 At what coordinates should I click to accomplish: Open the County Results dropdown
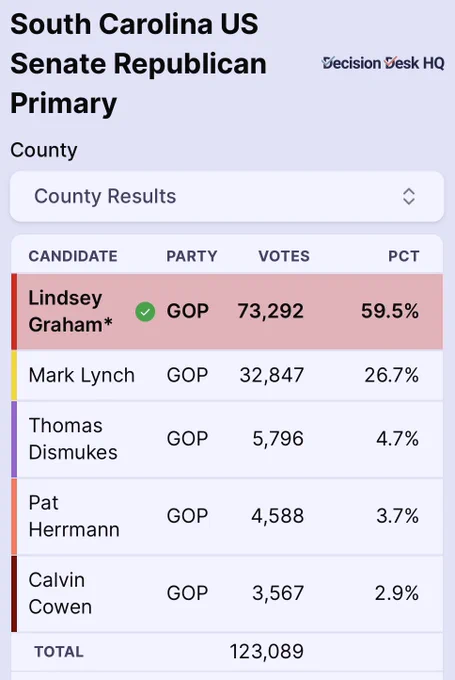pos(227,196)
